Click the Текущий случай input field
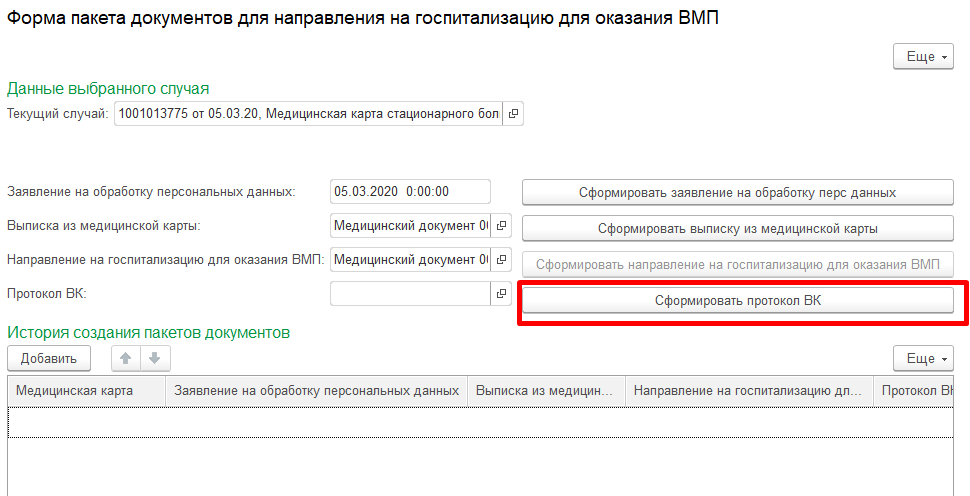Screen dimensions: 970x496 tap(307, 114)
